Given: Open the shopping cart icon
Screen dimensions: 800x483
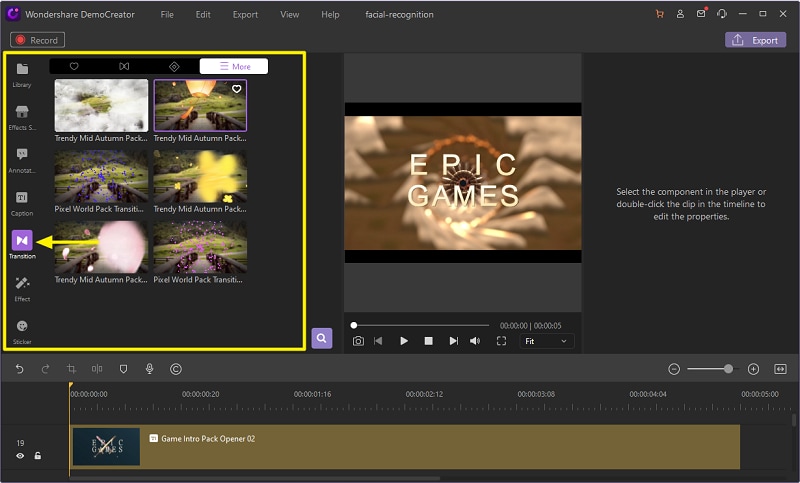Looking at the screenshot, I should pos(660,14).
